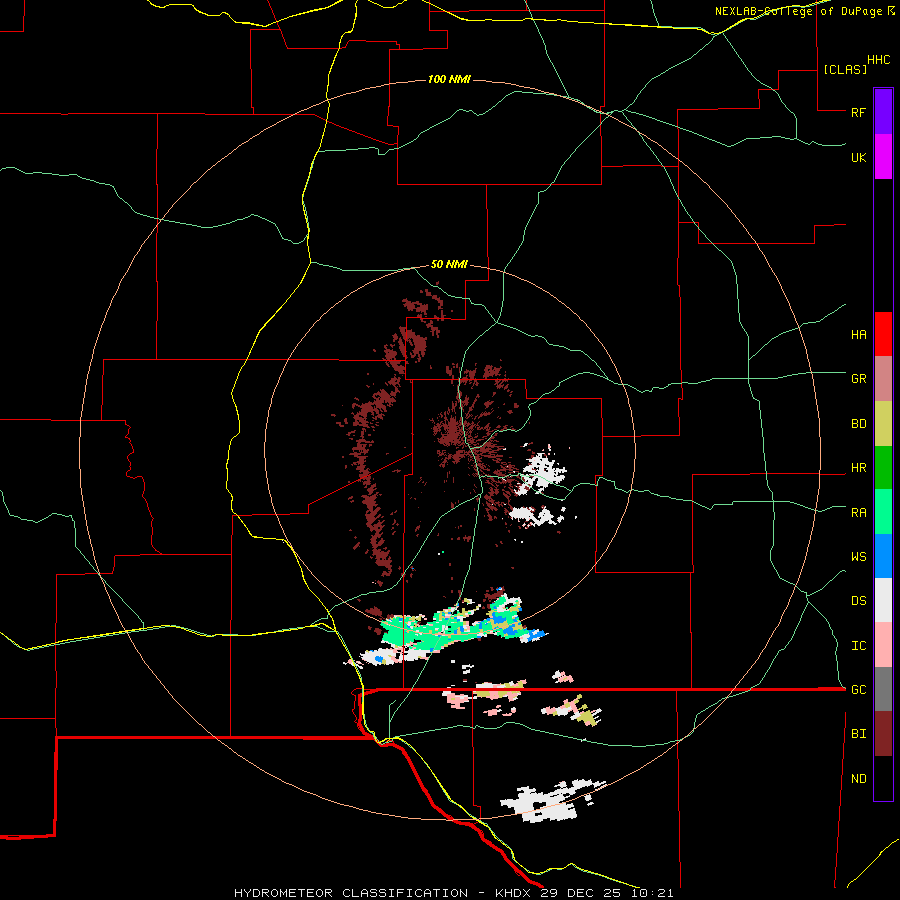Click the red HA legend swatch
This screenshot has height=900, width=900.
(x=883, y=334)
